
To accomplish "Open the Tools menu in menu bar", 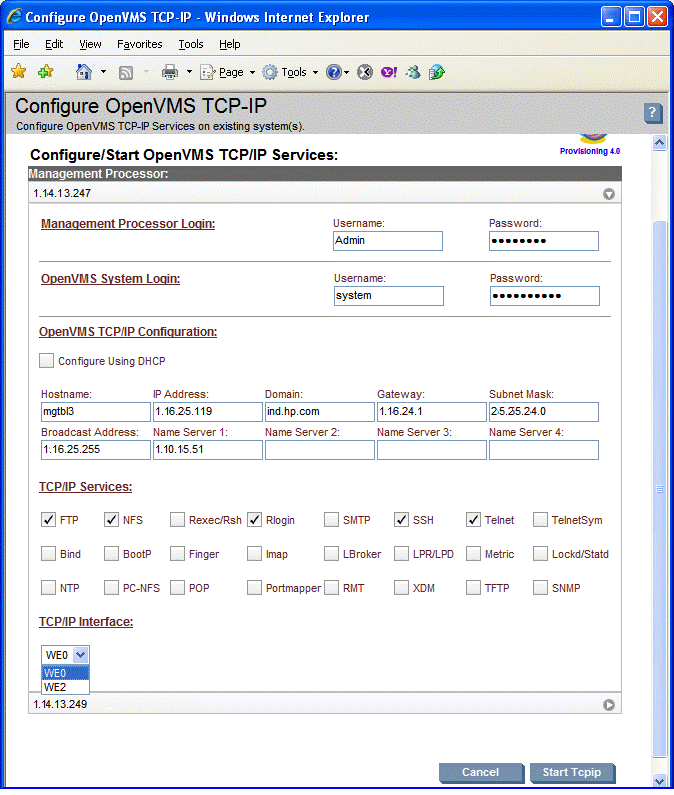I will click(x=191, y=44).
